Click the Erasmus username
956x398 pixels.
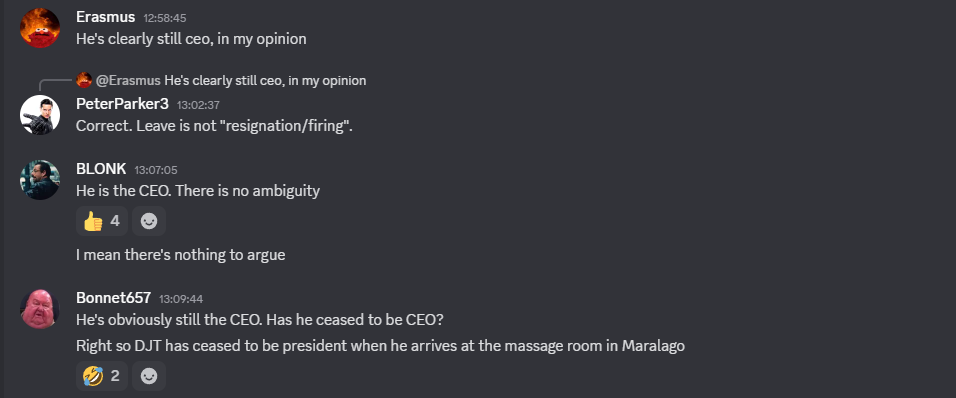tap(105, 17)
